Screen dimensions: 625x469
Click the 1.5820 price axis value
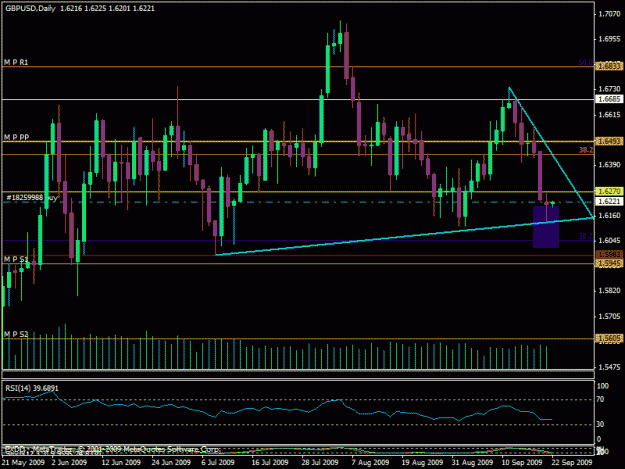[x=609, y=290]
